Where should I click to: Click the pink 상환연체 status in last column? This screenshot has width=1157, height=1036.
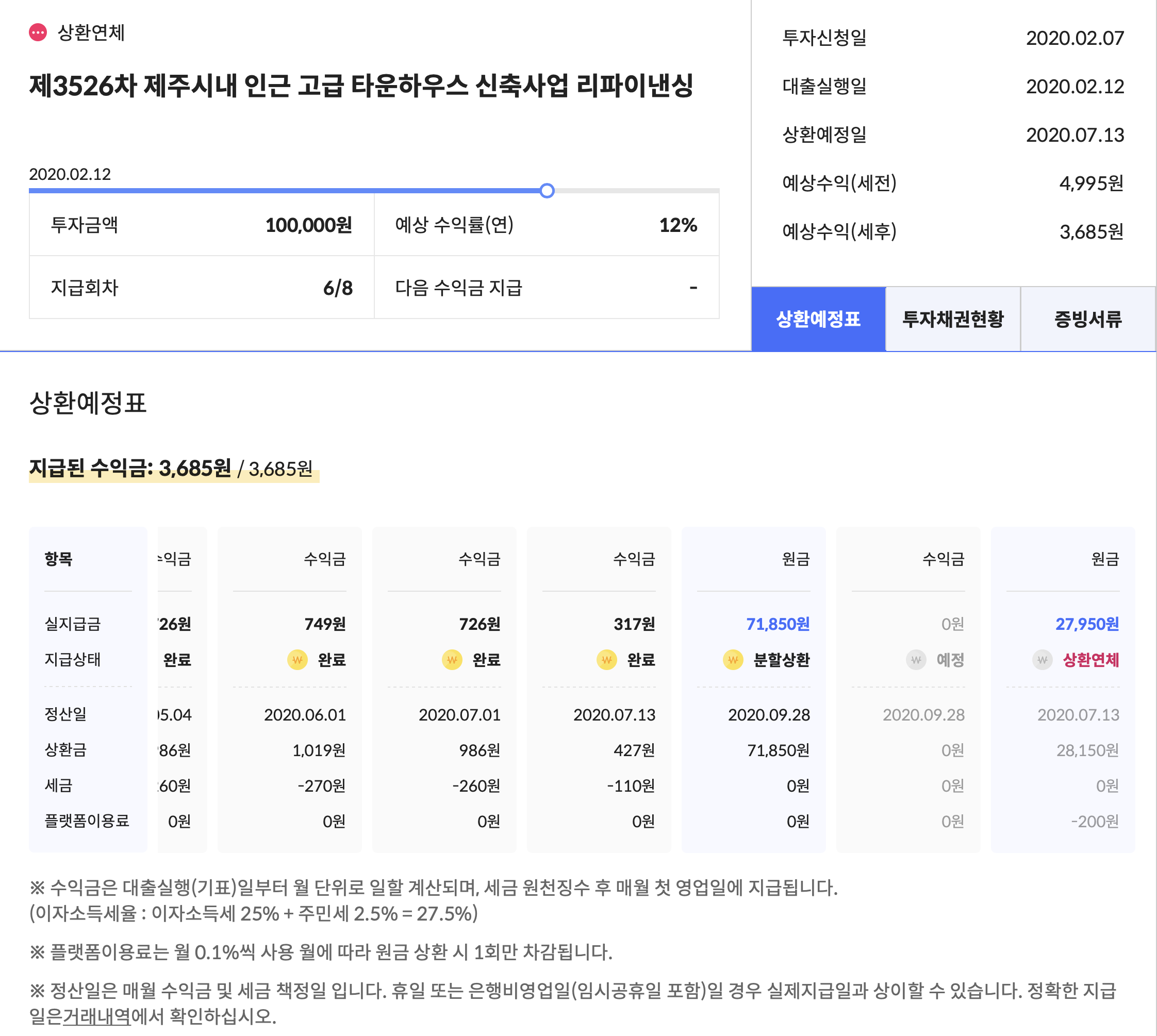point(1090,660)
